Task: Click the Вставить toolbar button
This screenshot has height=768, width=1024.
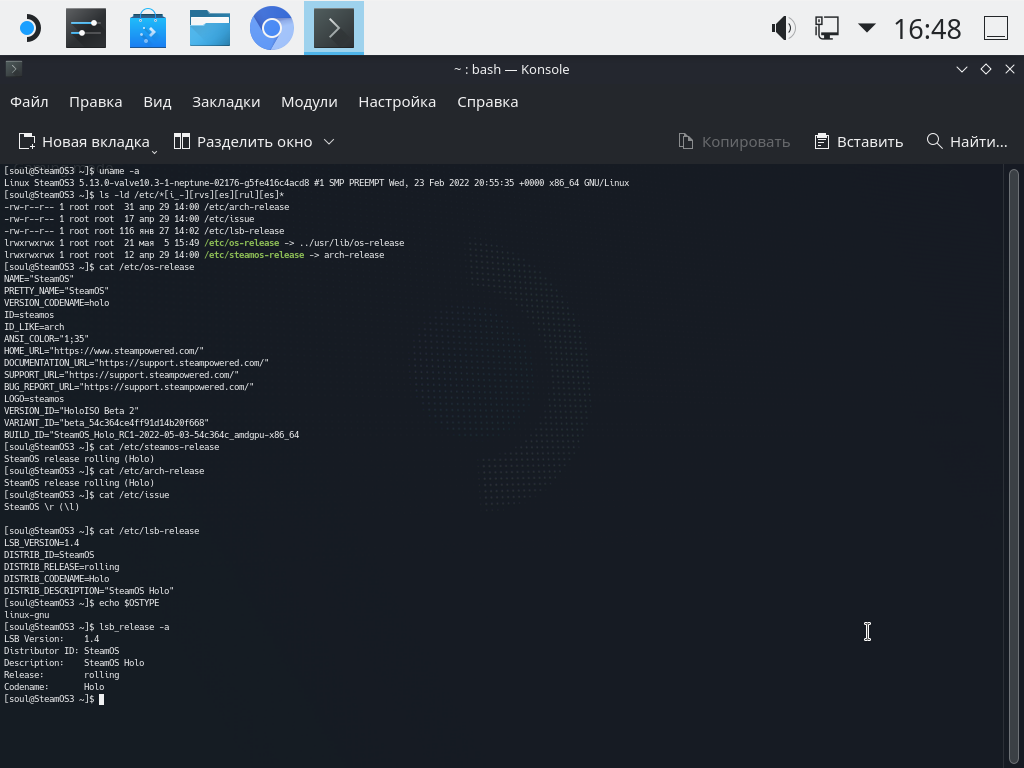Action: [859, 142]
